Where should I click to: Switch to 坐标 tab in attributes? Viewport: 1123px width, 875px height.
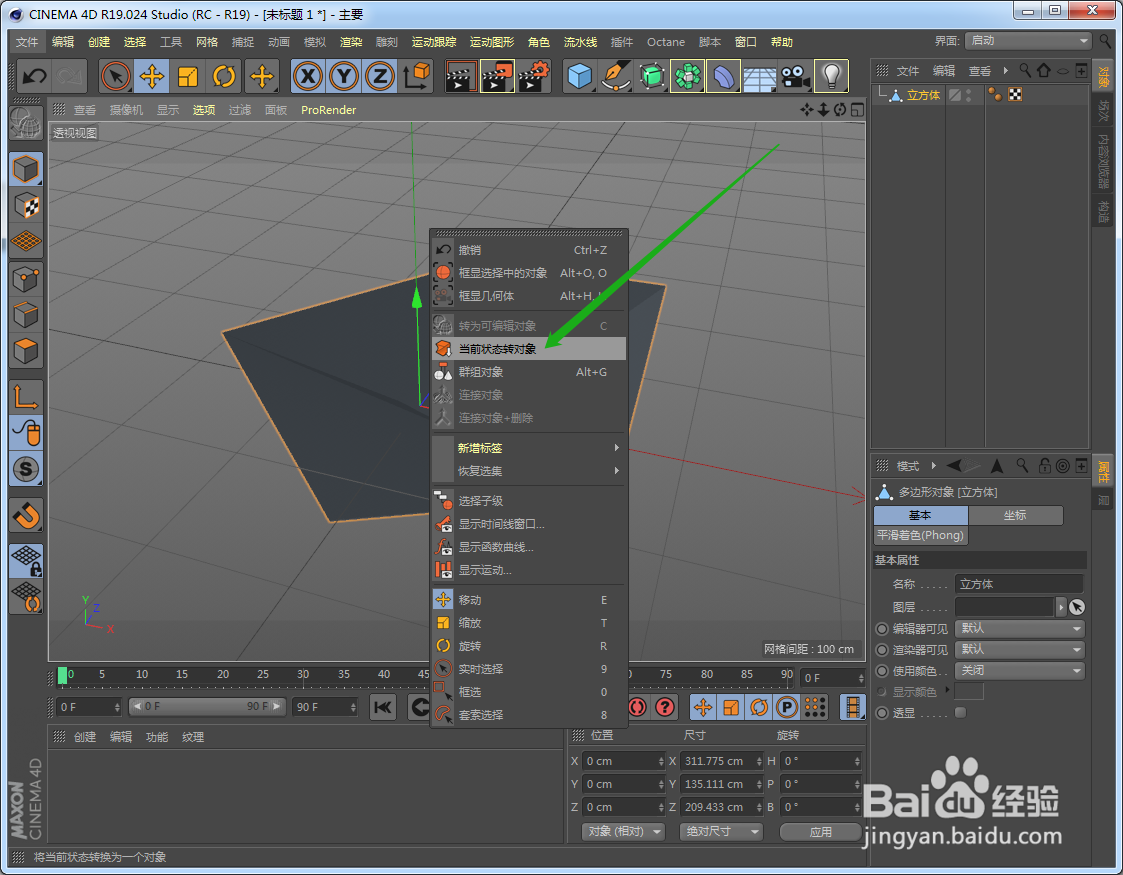pyautogui.click(x=1016, y=515)
